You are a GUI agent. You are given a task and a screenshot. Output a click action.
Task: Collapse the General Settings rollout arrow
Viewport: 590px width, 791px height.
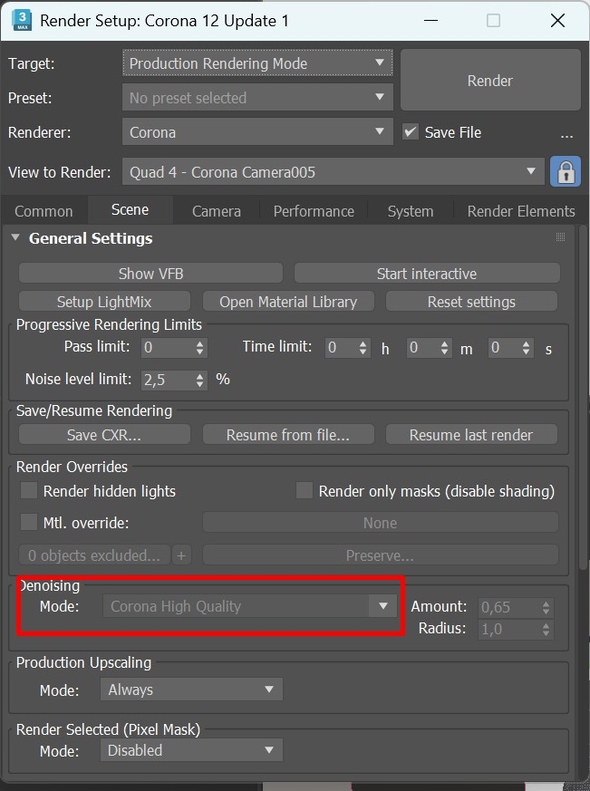pos(16,238)
